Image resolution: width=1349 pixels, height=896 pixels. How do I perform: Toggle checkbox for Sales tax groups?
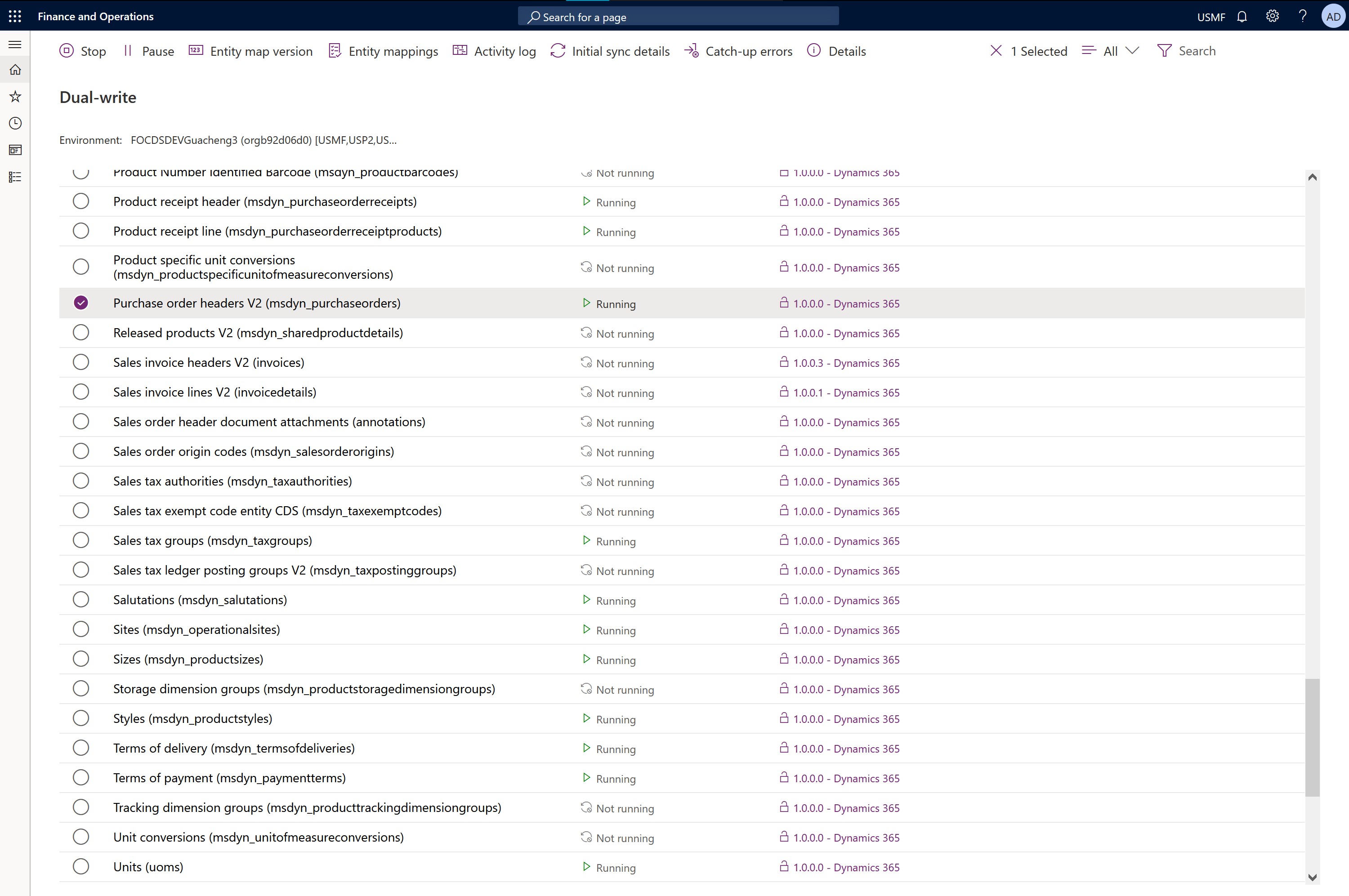(81, 540)
